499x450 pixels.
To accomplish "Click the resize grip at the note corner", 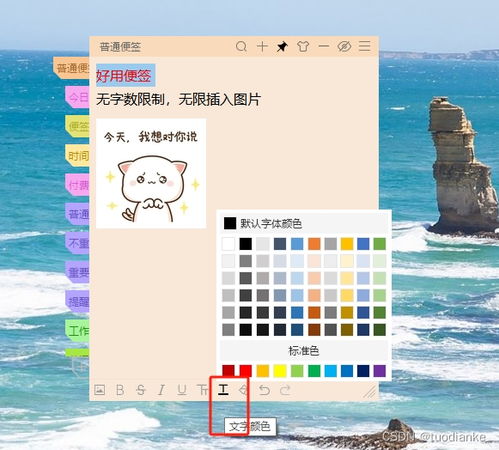I will tap(370, 391).
